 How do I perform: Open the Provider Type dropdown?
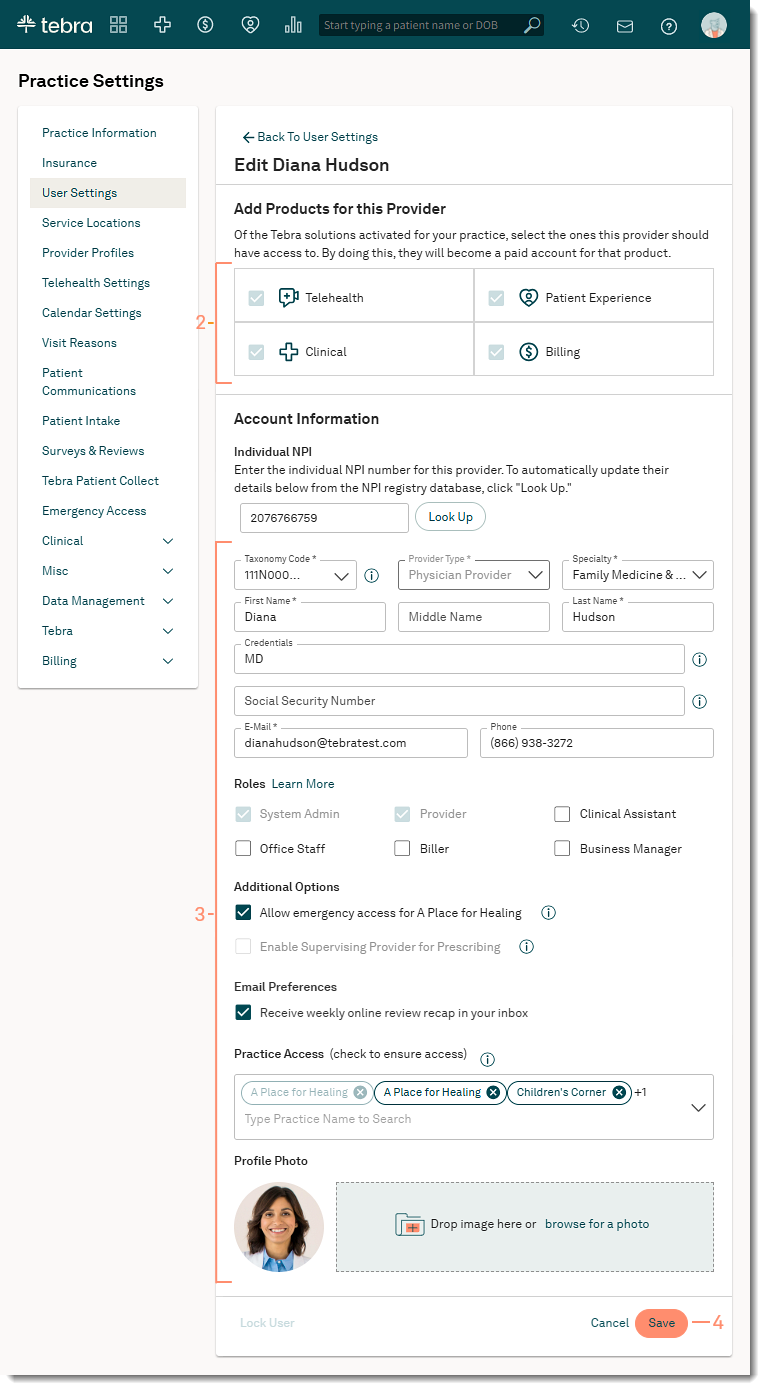[474, 575]
